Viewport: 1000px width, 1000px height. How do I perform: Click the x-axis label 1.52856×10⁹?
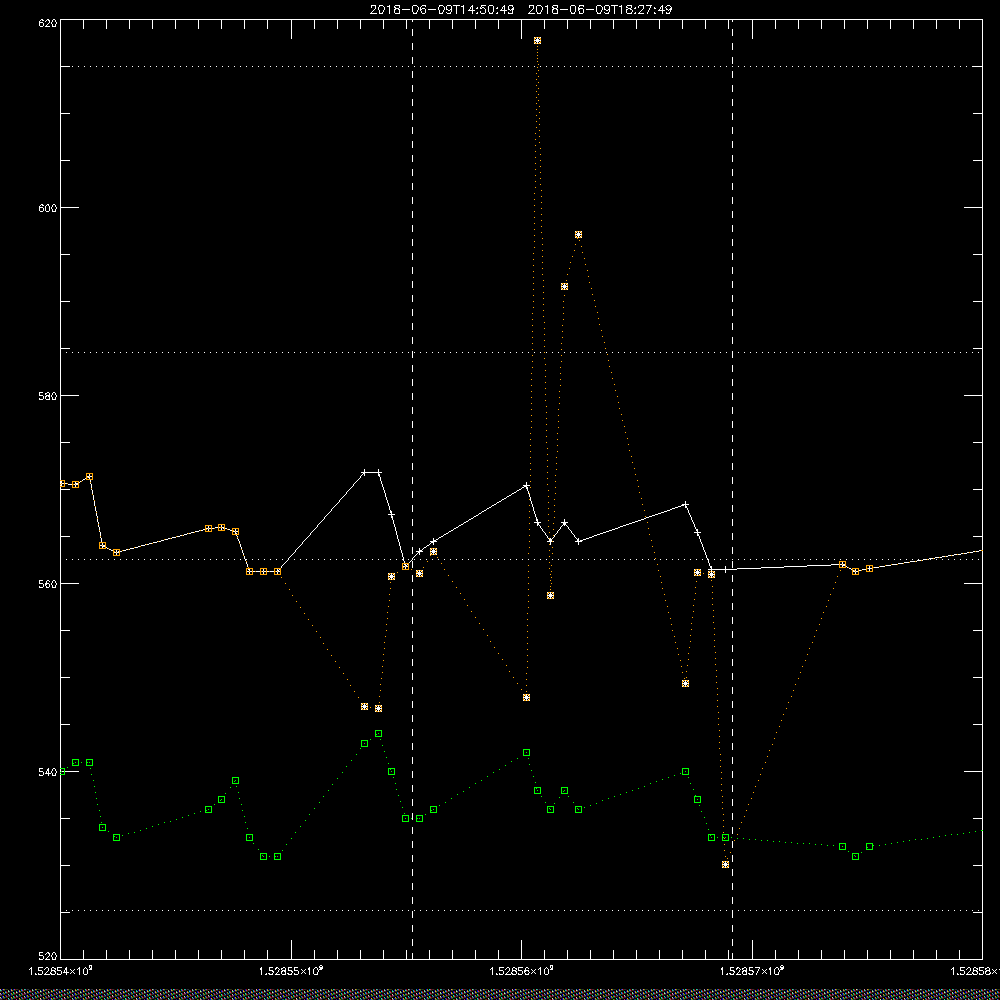pyautogui.click(x=522, y=971)
